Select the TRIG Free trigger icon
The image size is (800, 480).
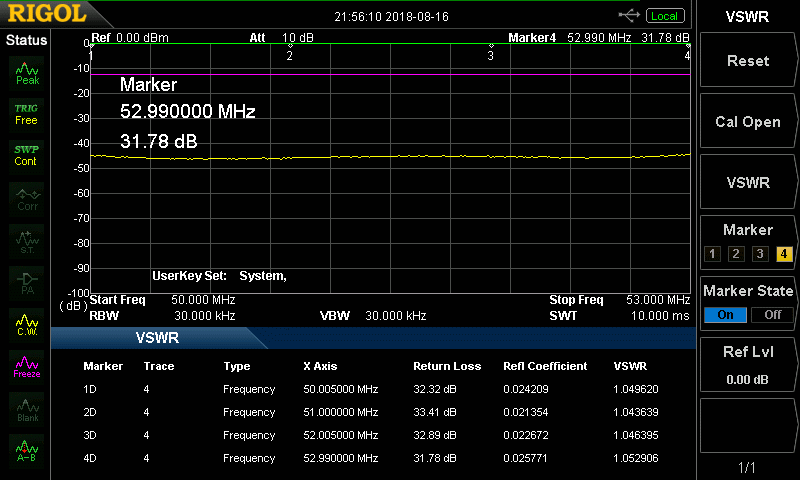pyautogui.click(x=27, y=113)
